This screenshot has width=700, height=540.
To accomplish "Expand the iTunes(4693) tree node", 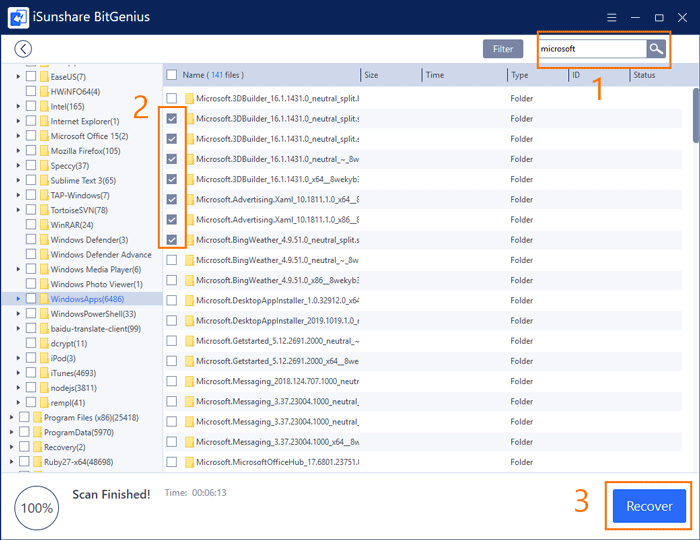I will click(18, 373).
